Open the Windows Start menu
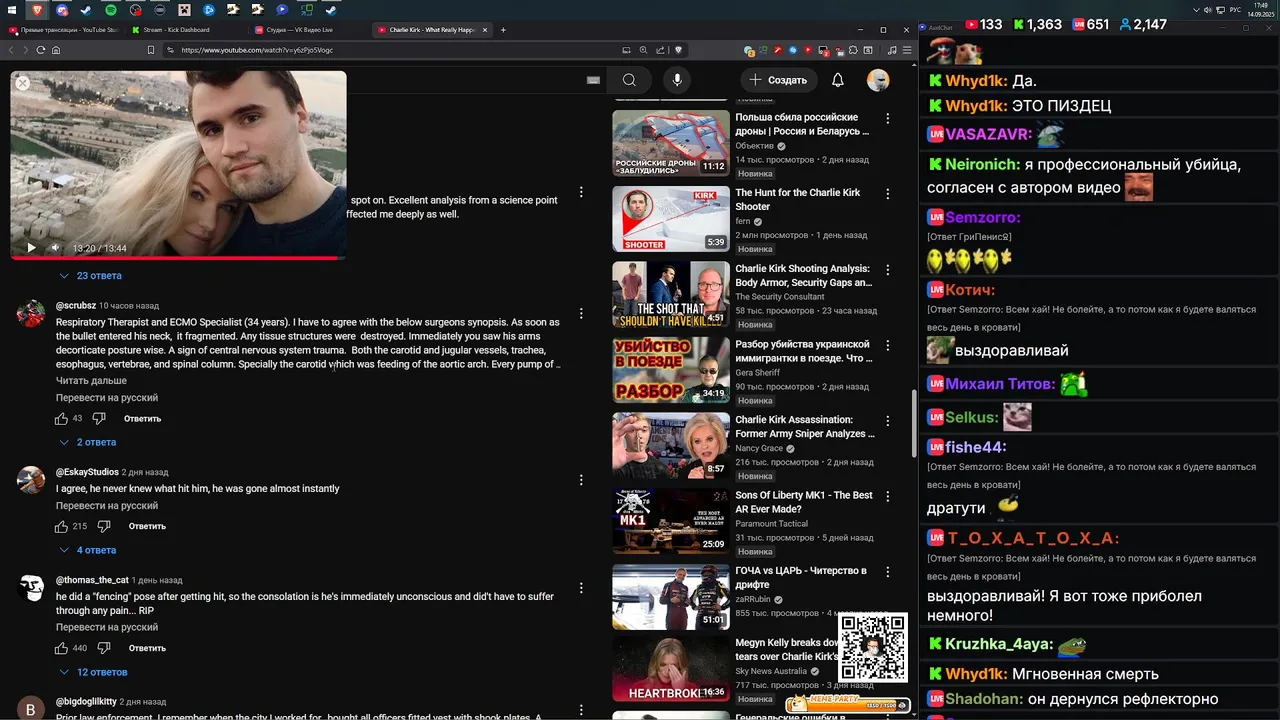 coord(12,10)
